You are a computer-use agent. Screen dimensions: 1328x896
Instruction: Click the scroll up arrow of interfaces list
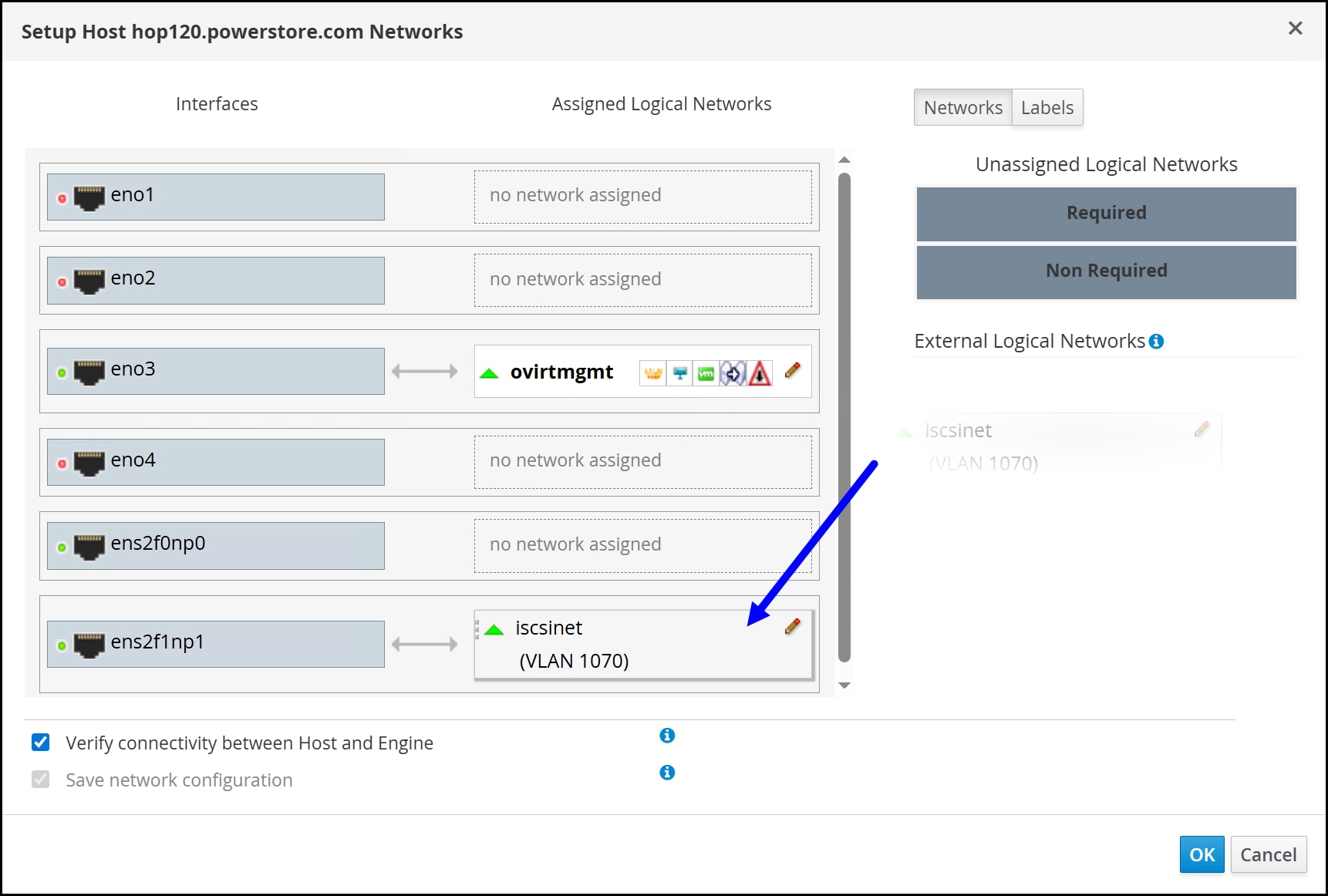click(844, 160)
